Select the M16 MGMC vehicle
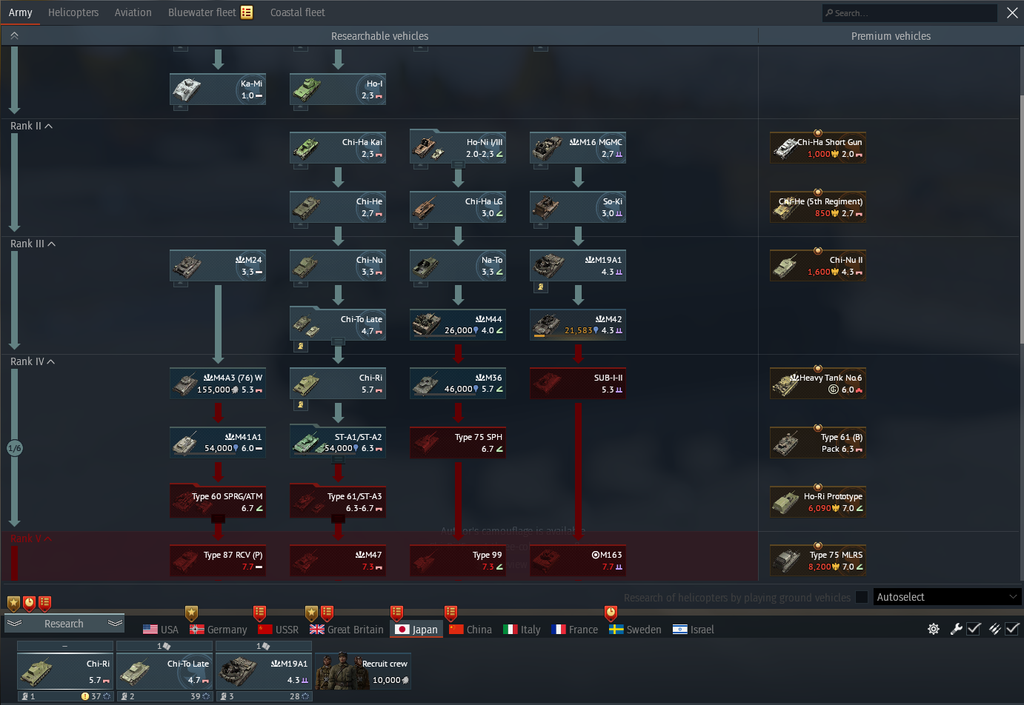 578,148
